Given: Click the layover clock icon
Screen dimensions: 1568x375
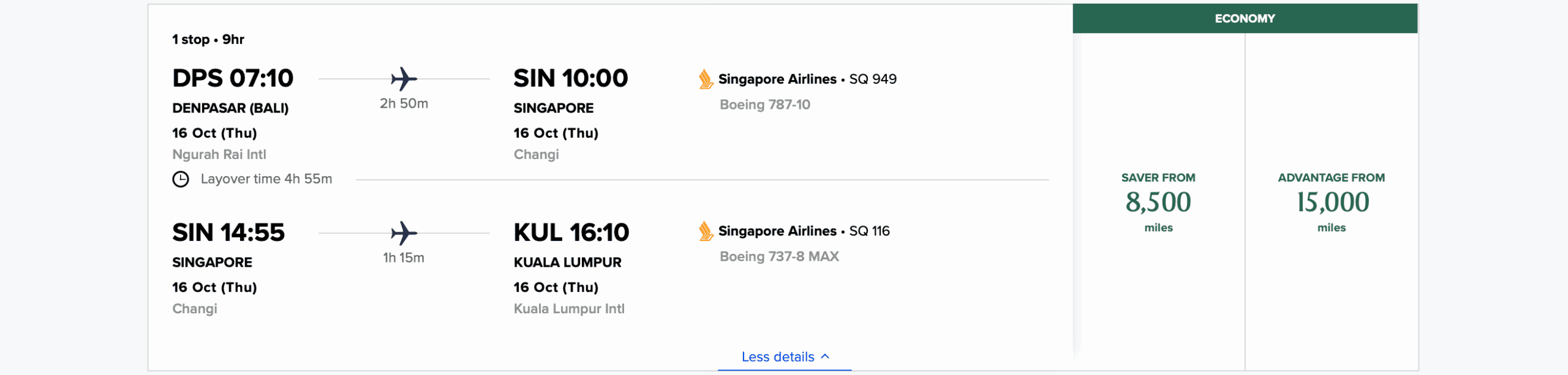Looking at the screenshot, I should [x=181, y=179].
